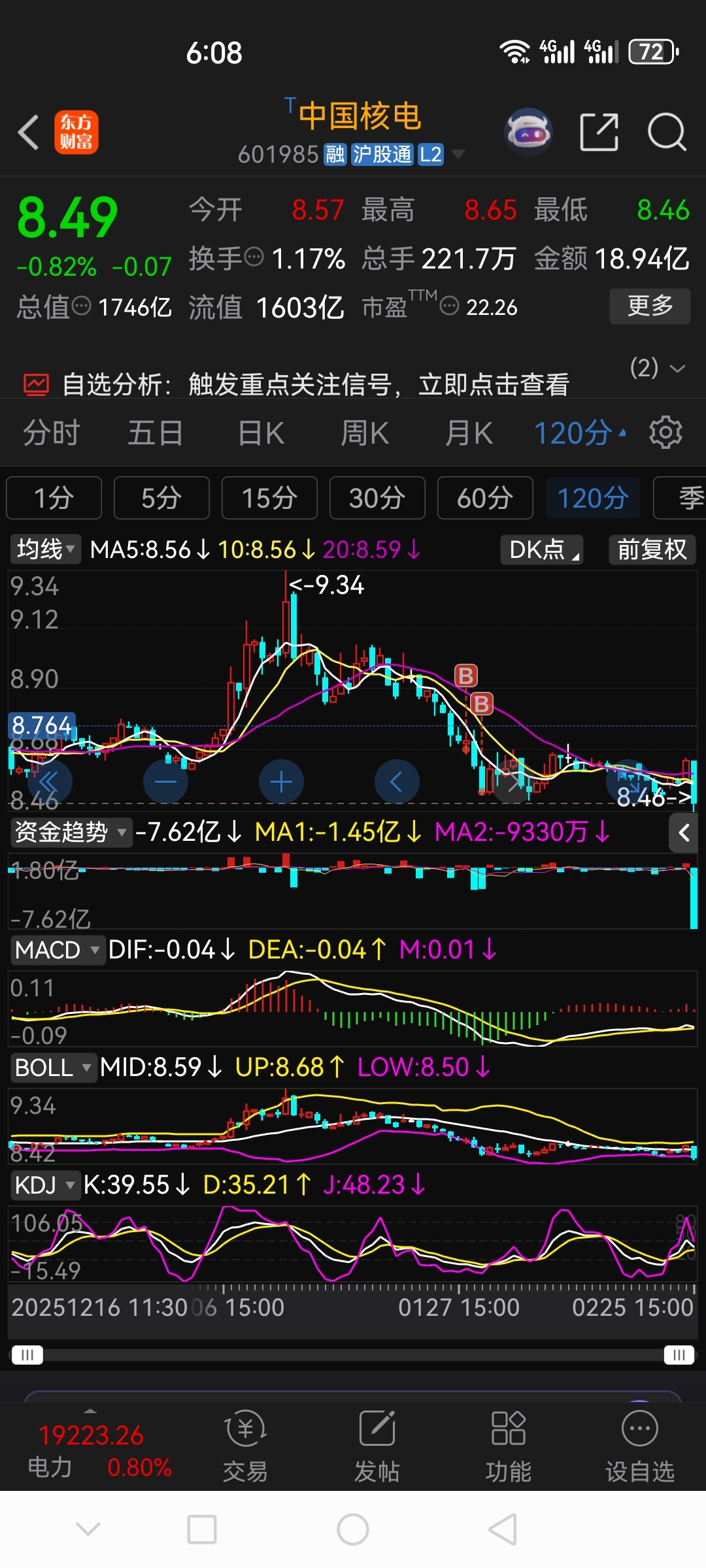Click the 8.764 price label
The width and height of the screenshot is (706, 1568).
pyautogui.click(x=42, y=725)
